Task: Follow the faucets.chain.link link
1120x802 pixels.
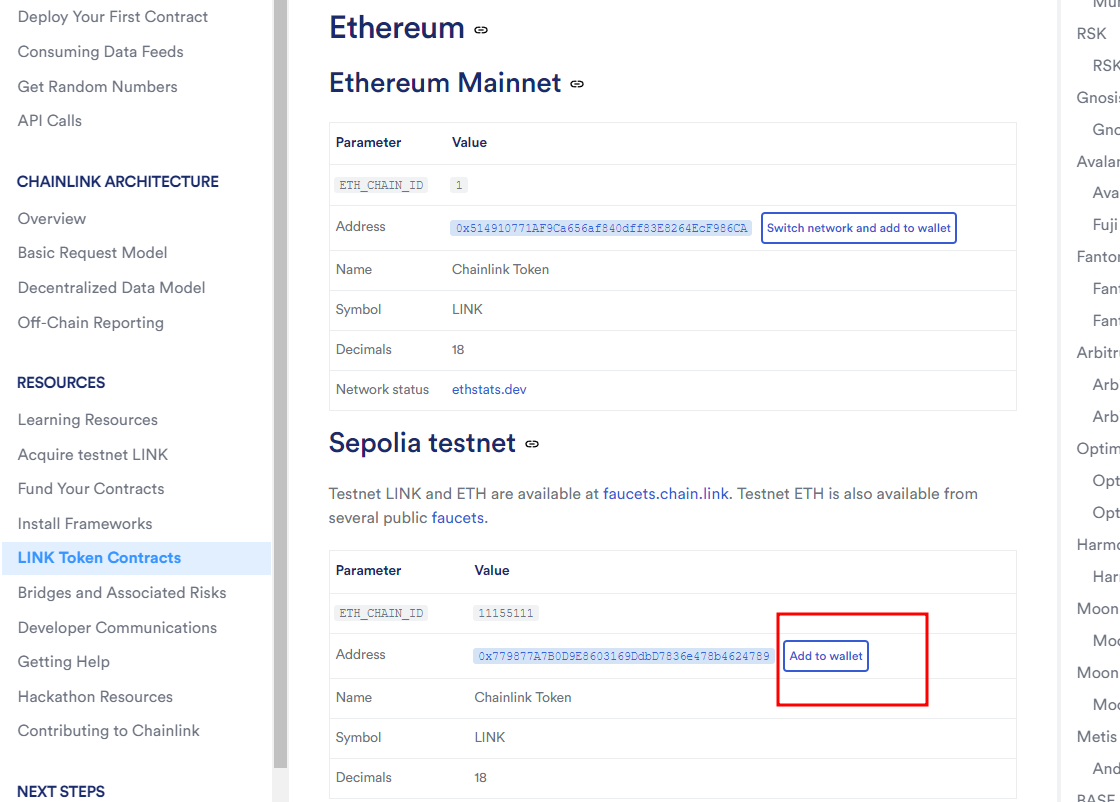Action: [x=665, y=494]
